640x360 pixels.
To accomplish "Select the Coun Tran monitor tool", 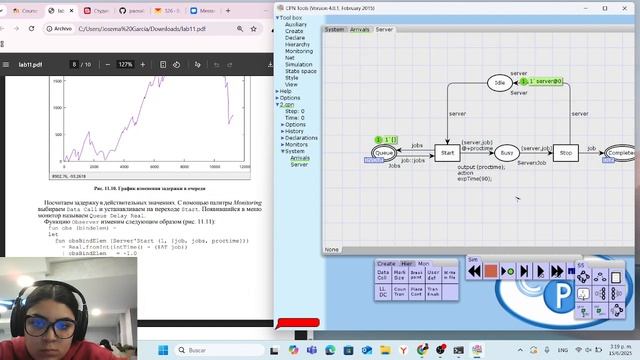I will 400,291.
